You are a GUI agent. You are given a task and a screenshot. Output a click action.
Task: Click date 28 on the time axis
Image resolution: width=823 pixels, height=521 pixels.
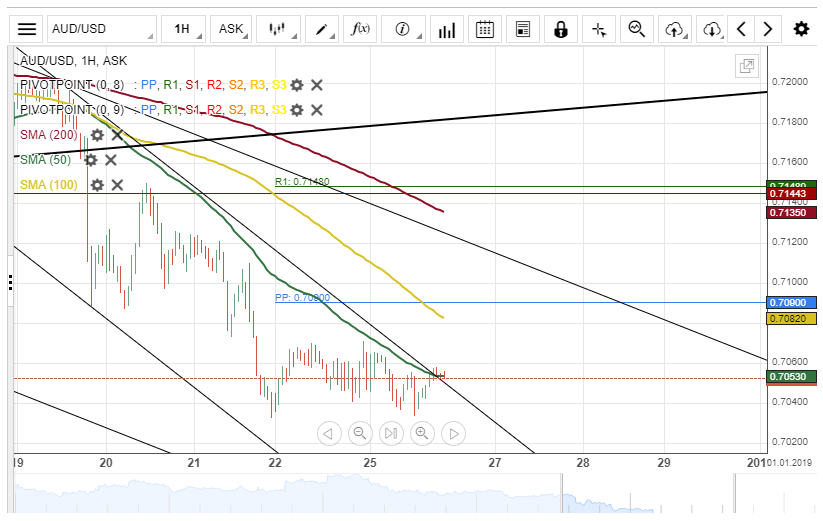click(x=583, y=463)
